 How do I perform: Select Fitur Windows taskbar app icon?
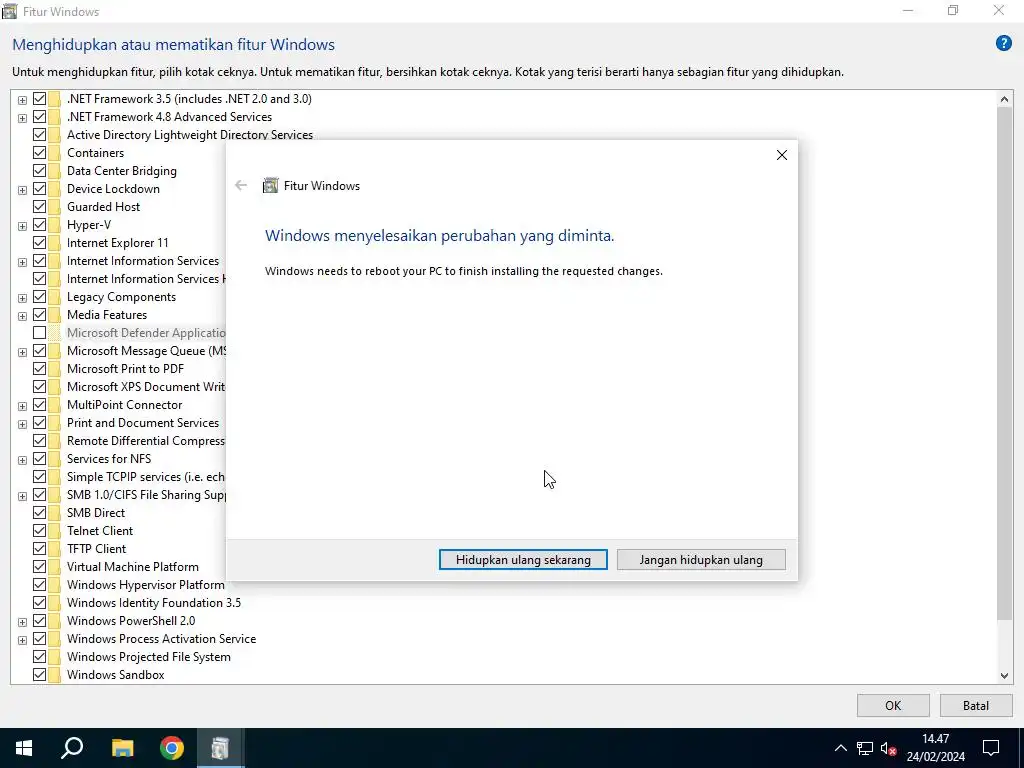221,748
